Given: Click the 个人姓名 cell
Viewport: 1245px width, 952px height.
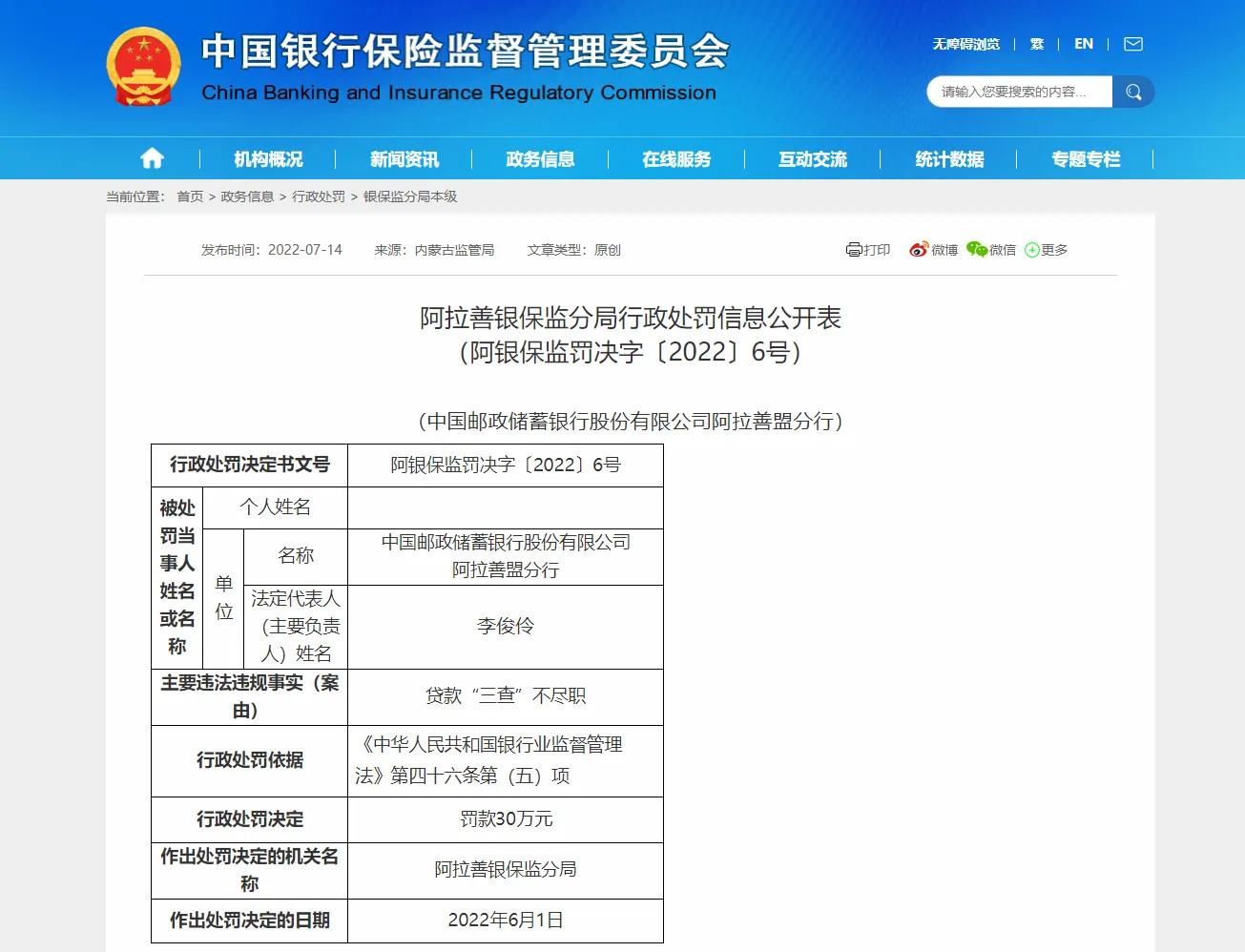Looking at the screenshot, I should (x=275, y=507).
